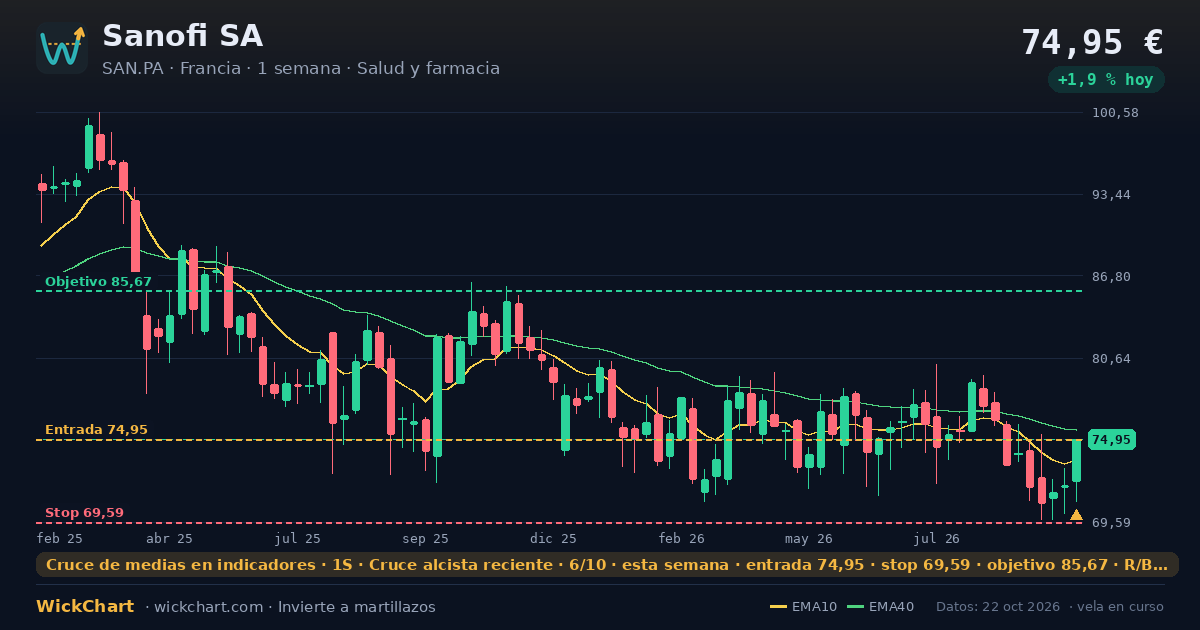This screenshot has width=1200, height=630.
Task: Click the 80,64 price axis label
Action: pyautogui.click(x=1112, y=359)
